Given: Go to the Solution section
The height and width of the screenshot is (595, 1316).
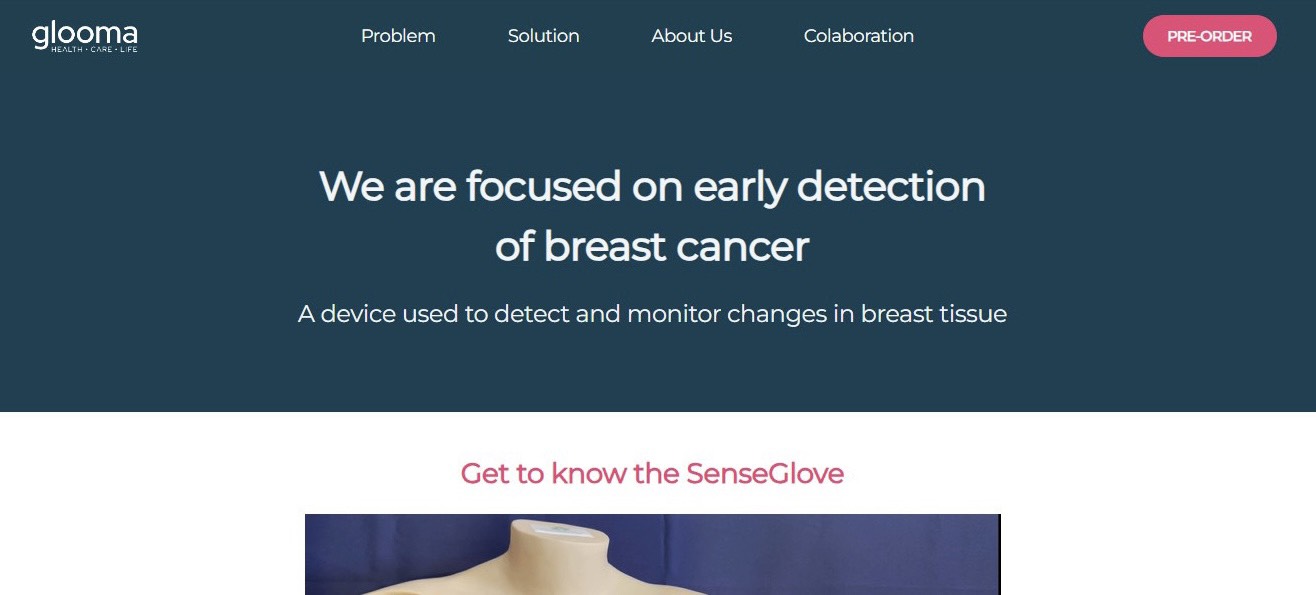Looking at the screenshot, I should pos(543,36).
